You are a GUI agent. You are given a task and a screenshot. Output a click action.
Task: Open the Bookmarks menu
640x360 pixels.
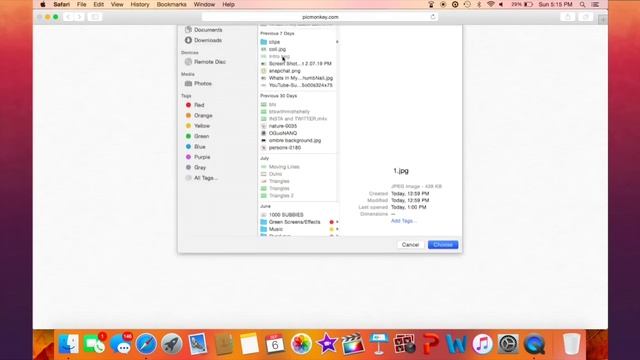coord(171,4)
